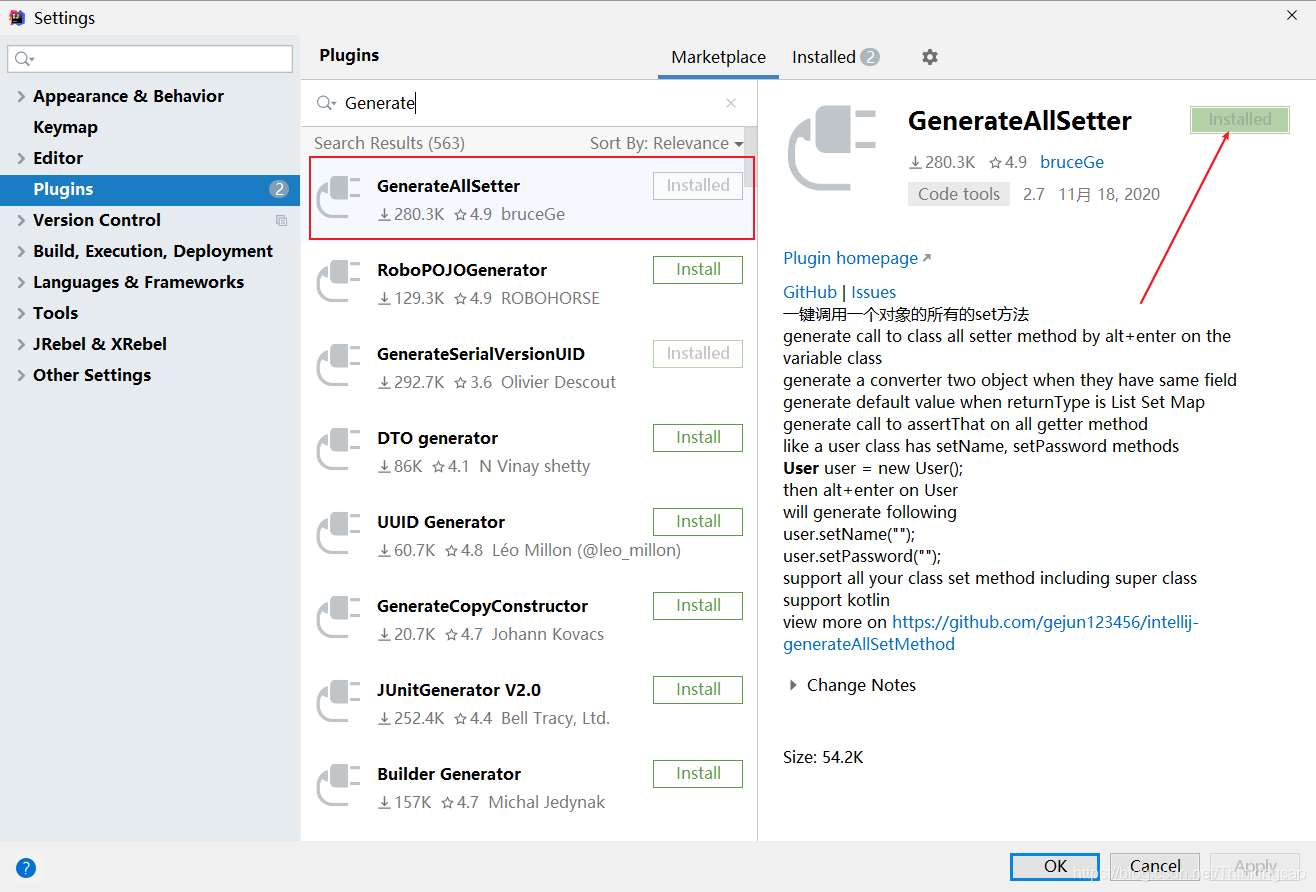Image resolution: width=1316 pixels, height=892 pixels.
Task: Clear the Generate search text
Action: point(731,103)
